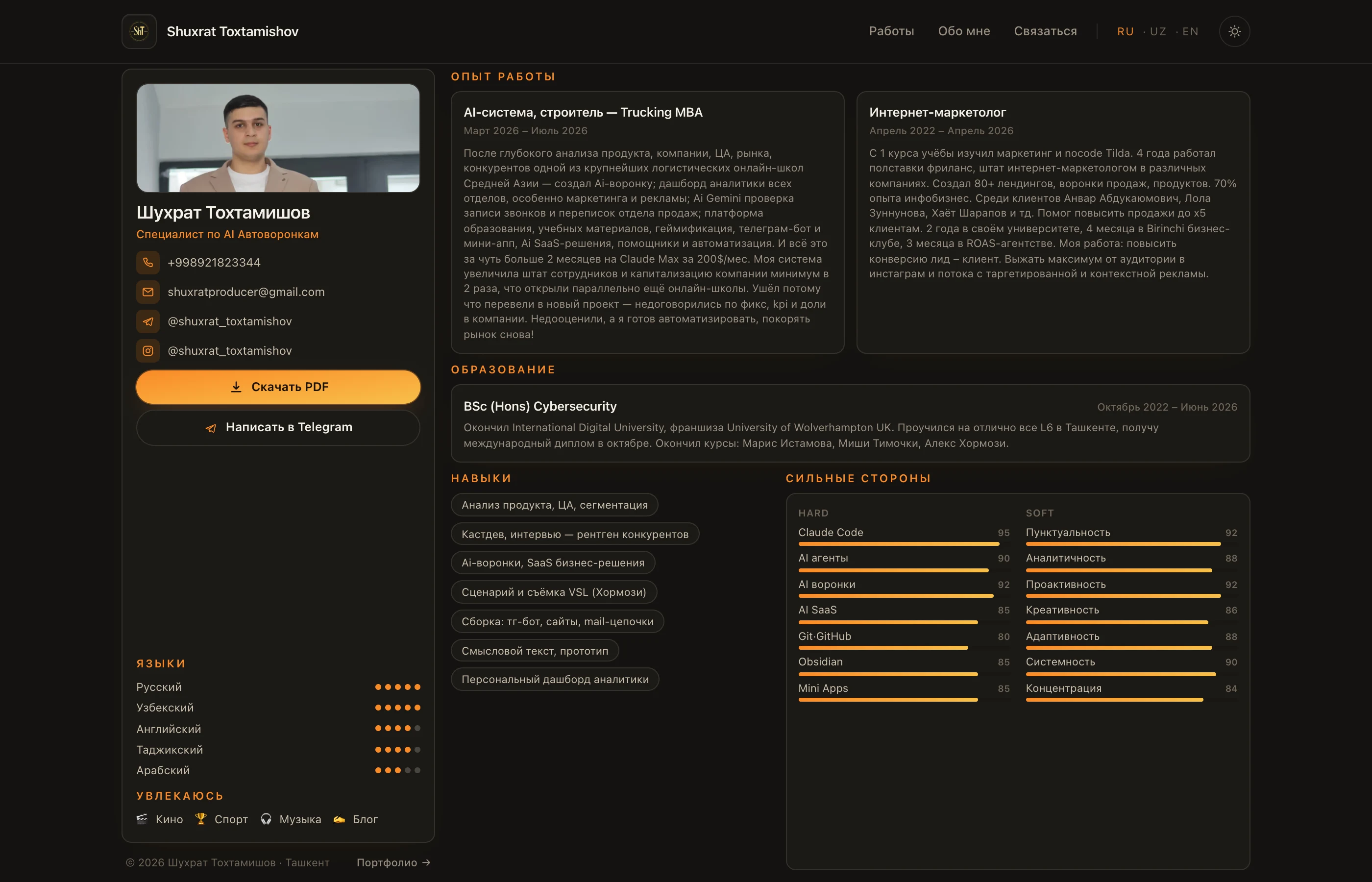This screenshot has height=882, width=1372.
Task: Download the resume with Скачать PDF
Action: (x=278, y=387)
